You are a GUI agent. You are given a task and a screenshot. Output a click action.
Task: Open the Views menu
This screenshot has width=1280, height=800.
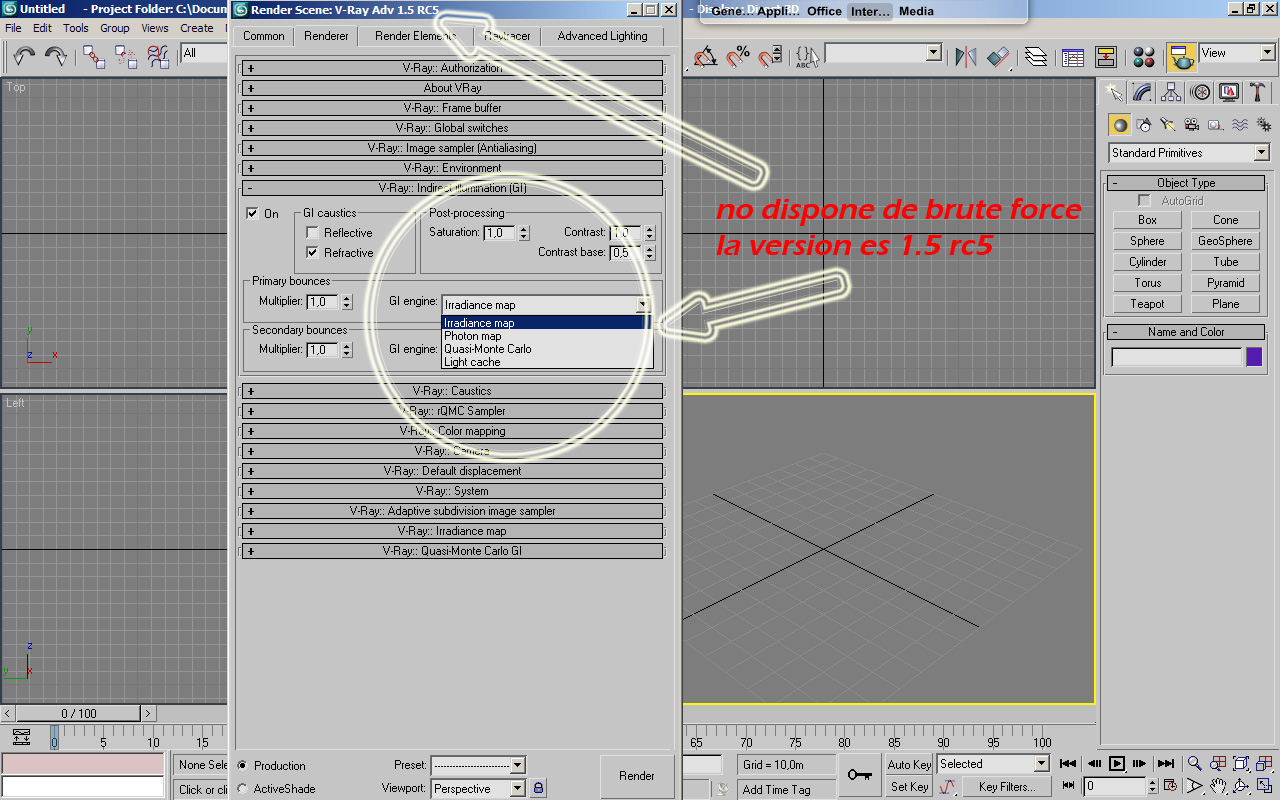pyautogui.click(x=155, y=28)
